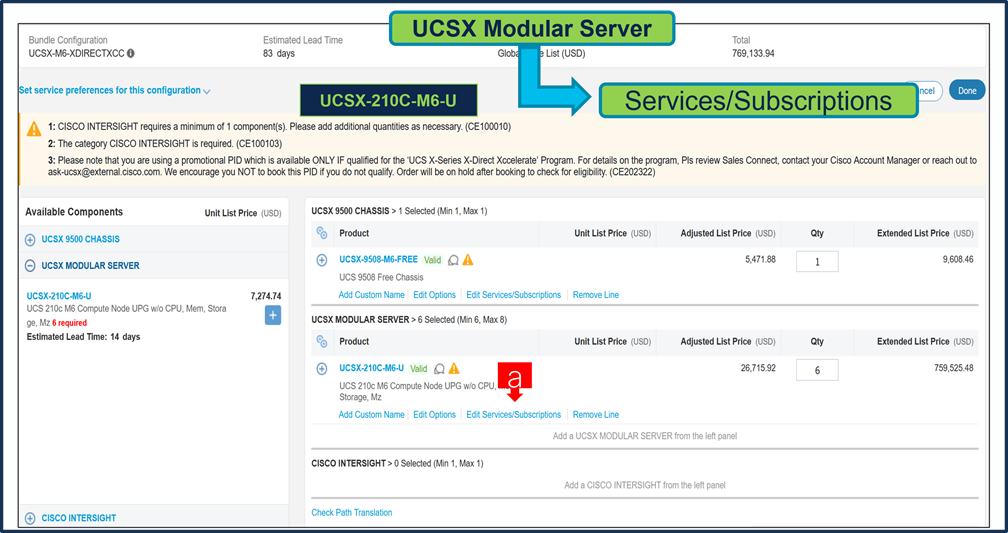
Task: Expand the CISCO INTERSIGHT component category
Action: [x=30, y=518]
